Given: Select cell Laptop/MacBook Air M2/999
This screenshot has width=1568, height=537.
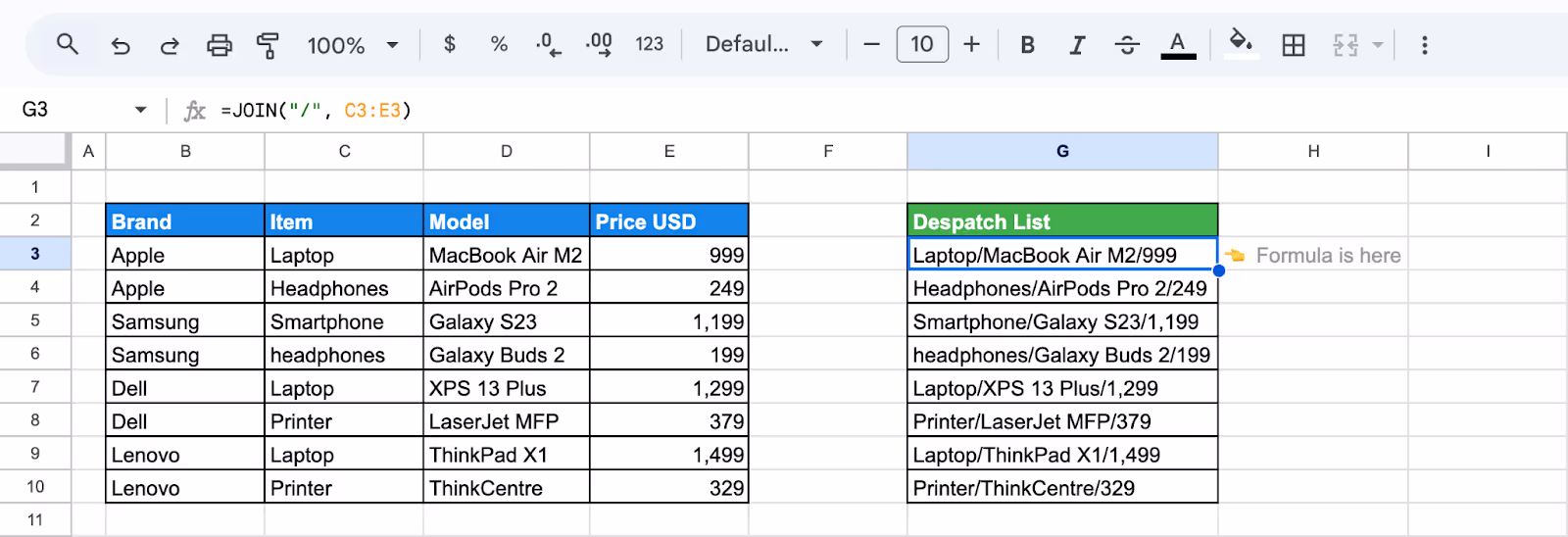Looking at the screenshot, I should tap(1062, 255).
